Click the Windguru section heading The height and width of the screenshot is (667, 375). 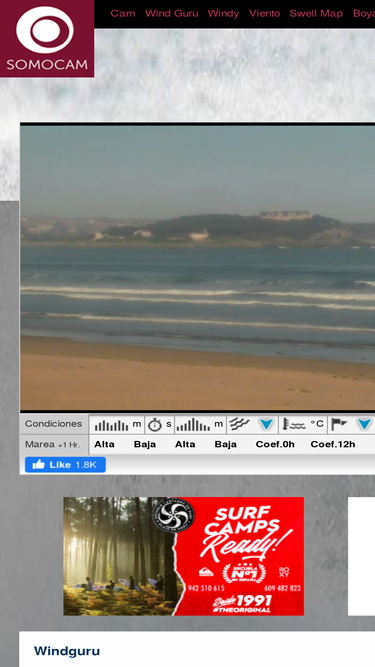point(67,651)
